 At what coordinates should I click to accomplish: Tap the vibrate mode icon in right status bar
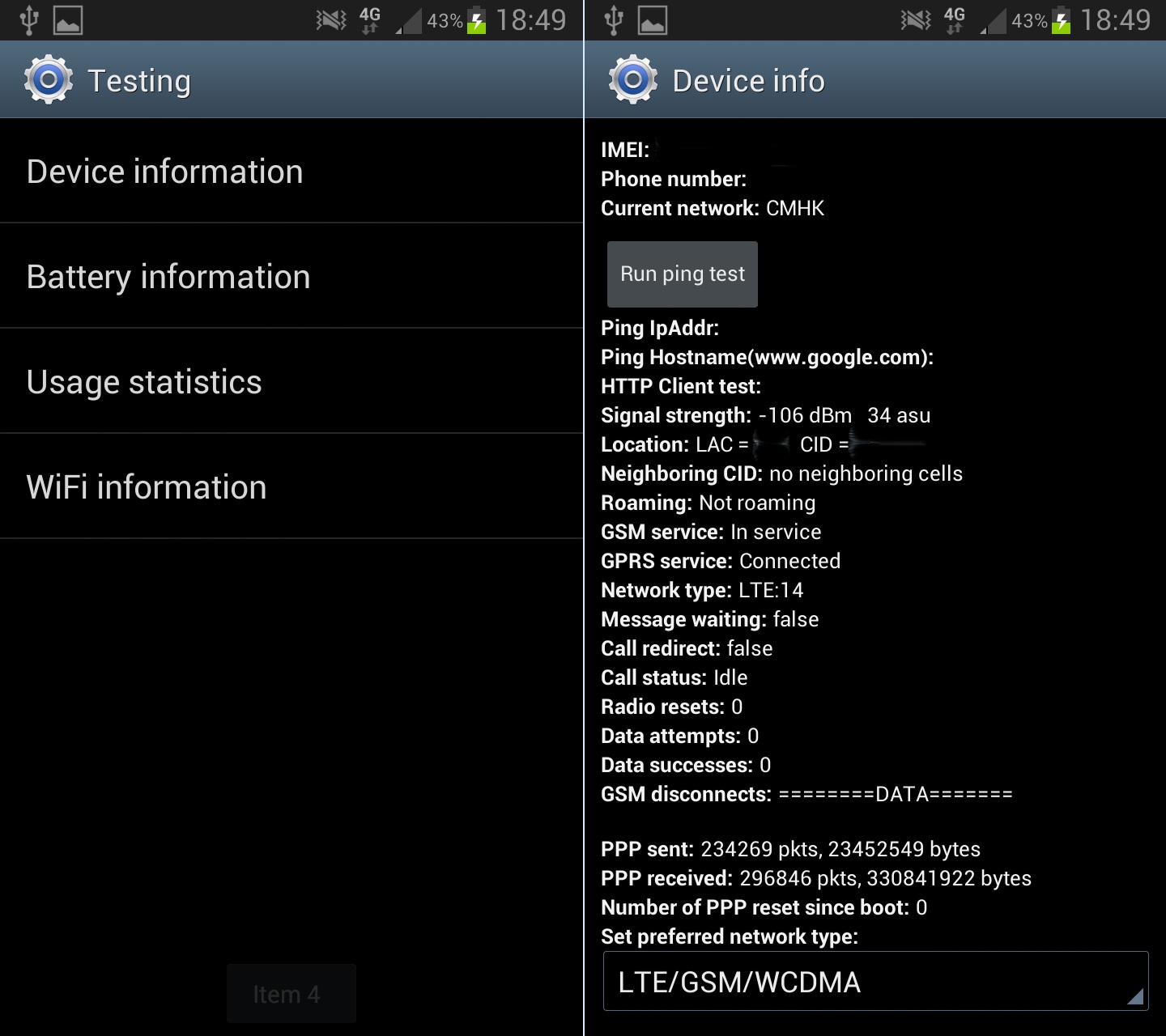coord(916,19)
